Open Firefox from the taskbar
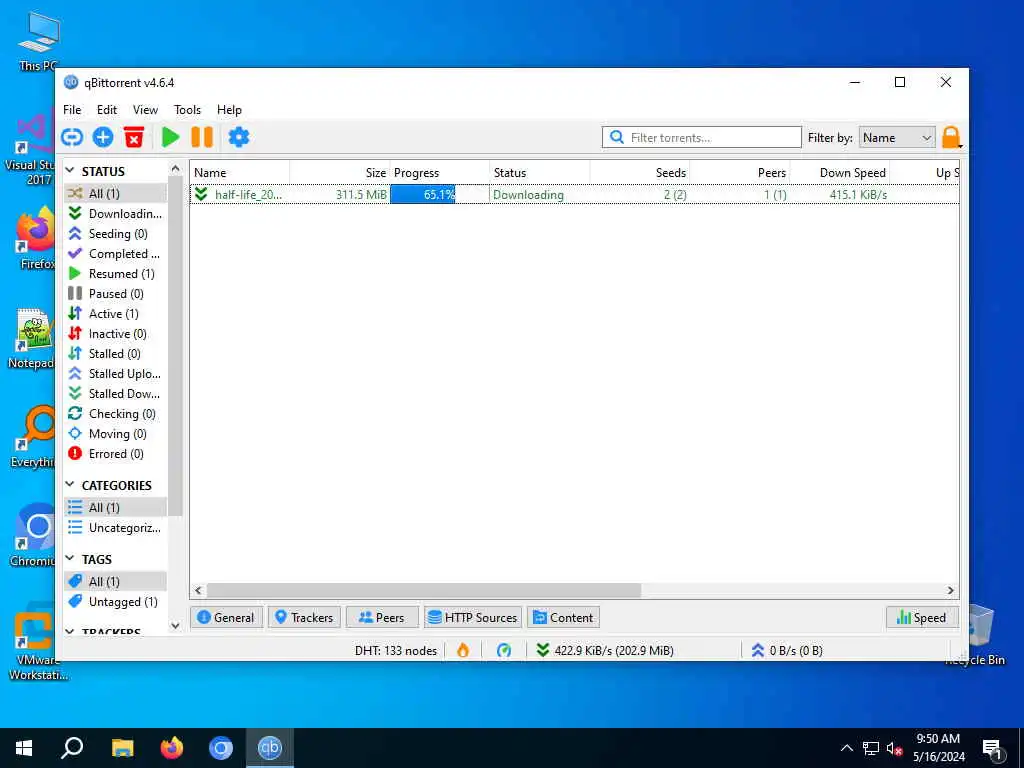The width and height of the screenshot is (1024, 768). click(x=172, y=748)
